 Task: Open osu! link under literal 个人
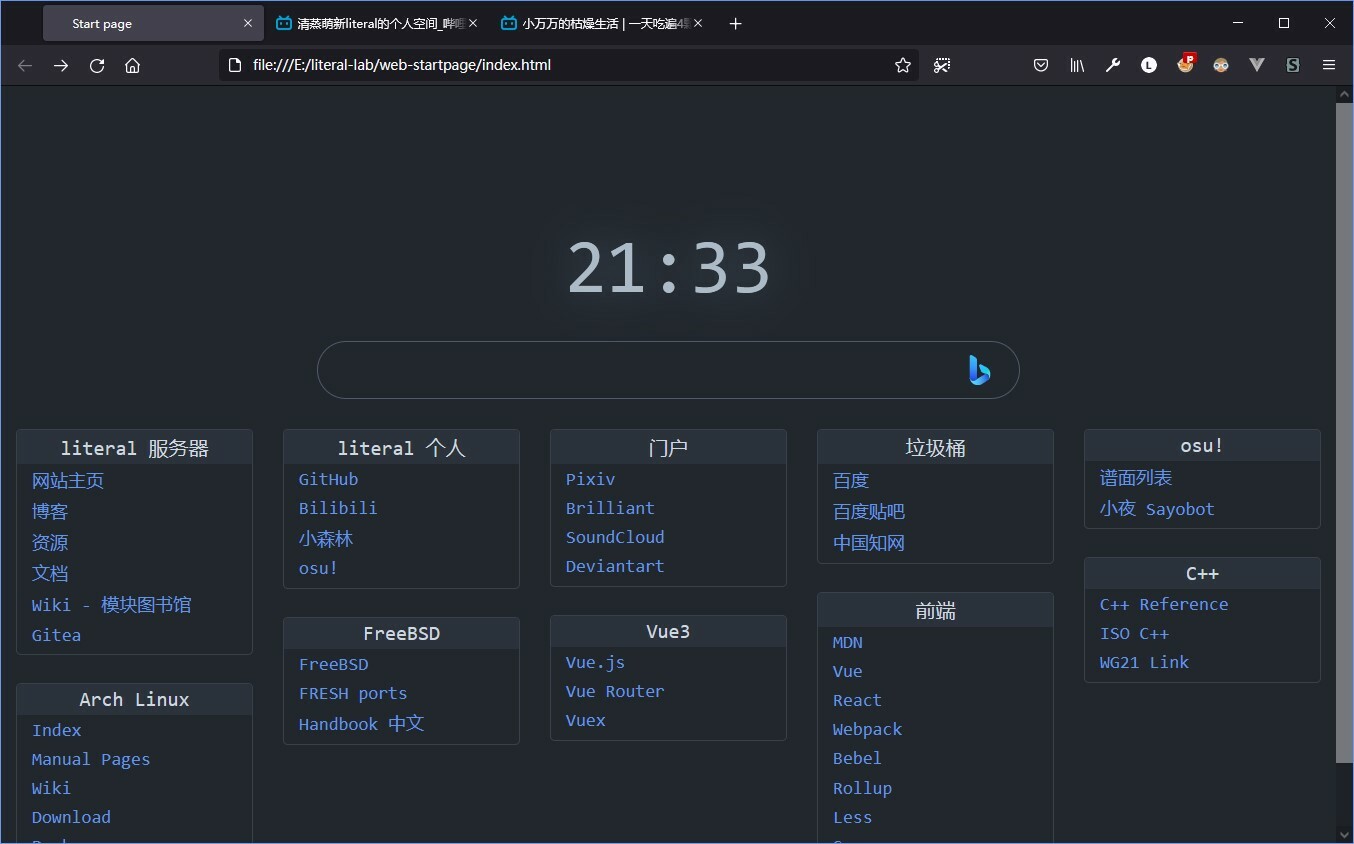[318, 568]
